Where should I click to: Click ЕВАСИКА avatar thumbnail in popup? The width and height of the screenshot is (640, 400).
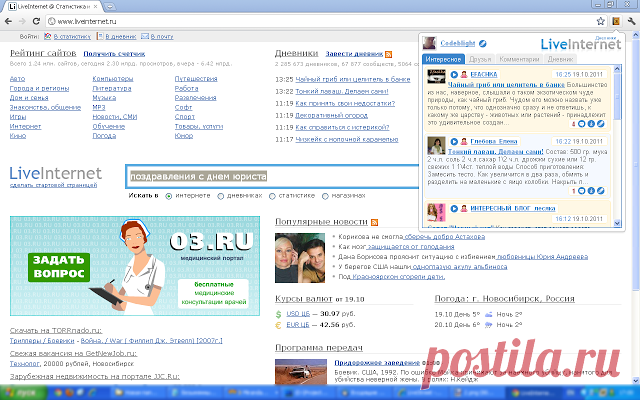436,76
